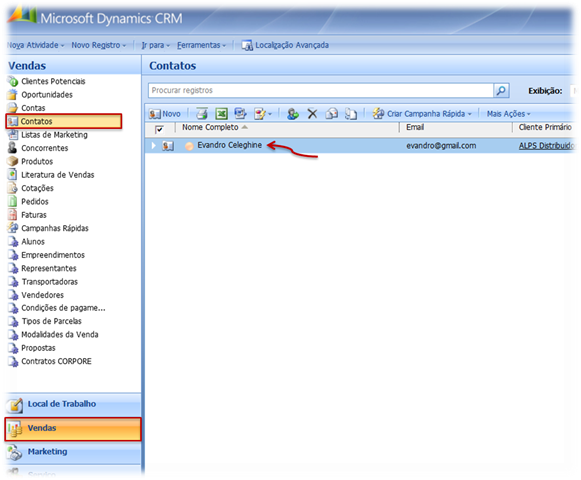The height and width of the screenshot is (480, 581).
Task: Click the run workflow lightning icon
Action: pos(260,113)
